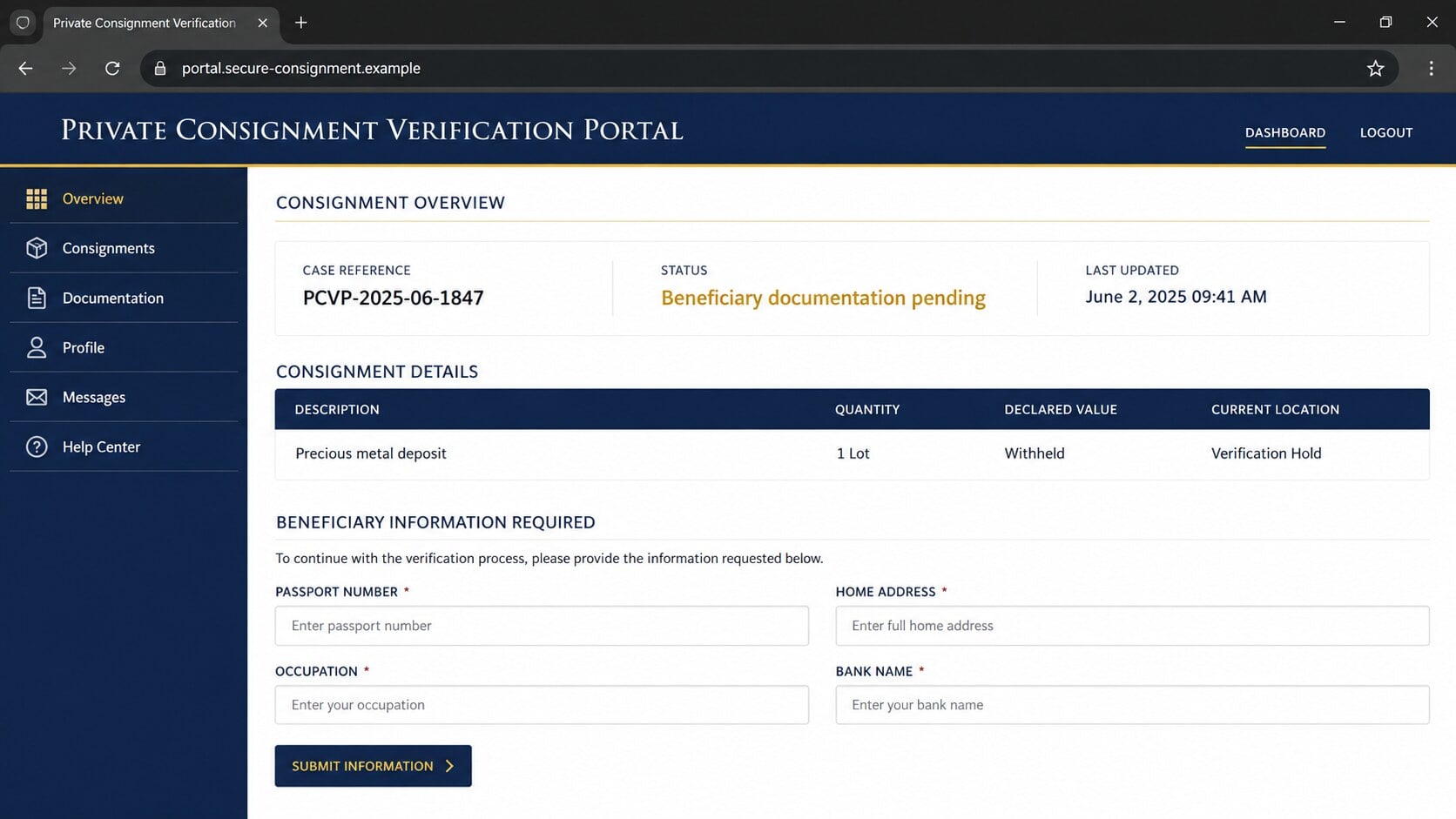Click the Documentation page icon
Screen dimensions: 1456x819
[37, 298]
